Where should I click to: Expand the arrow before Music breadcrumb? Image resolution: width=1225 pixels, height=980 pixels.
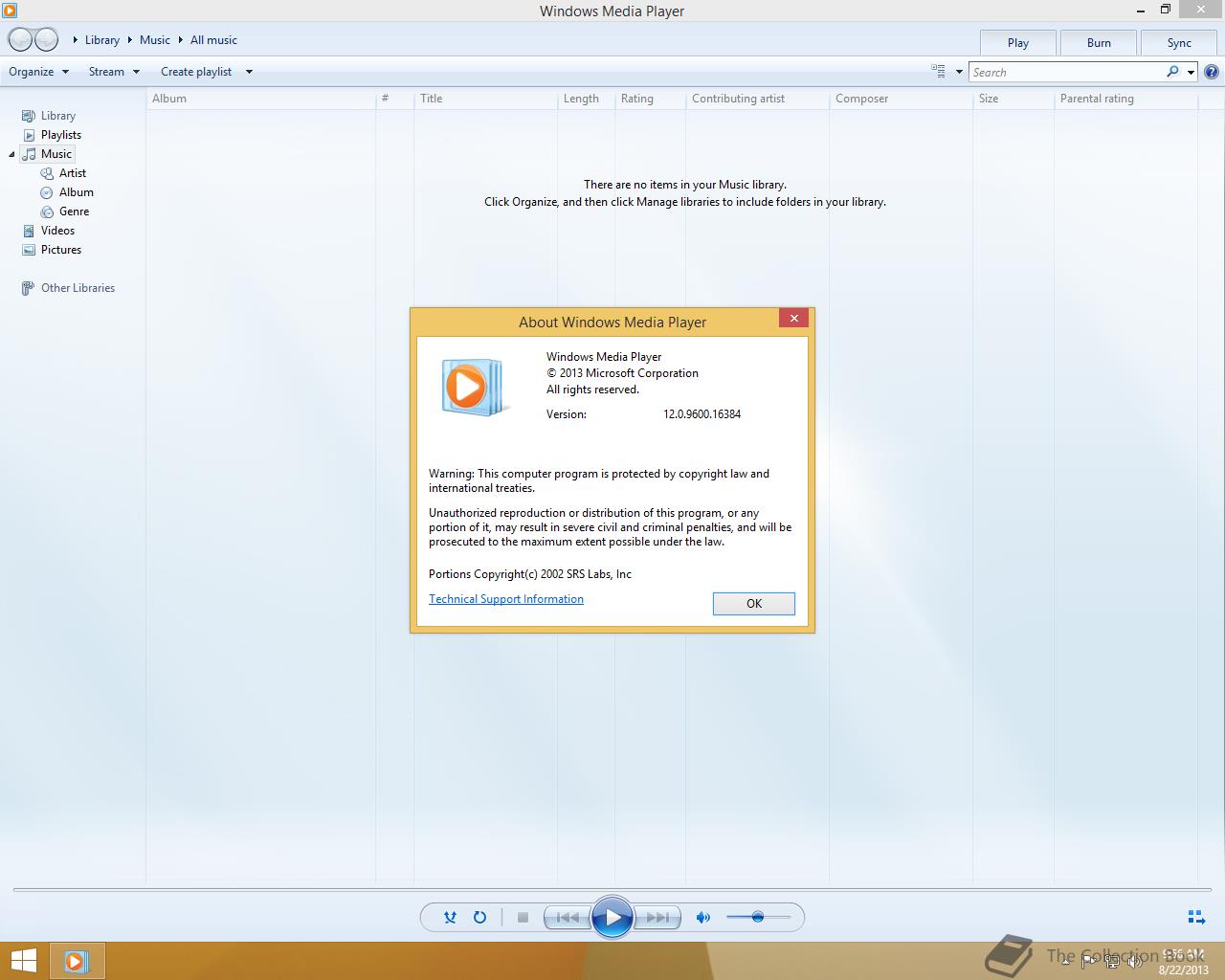point(129,40)
